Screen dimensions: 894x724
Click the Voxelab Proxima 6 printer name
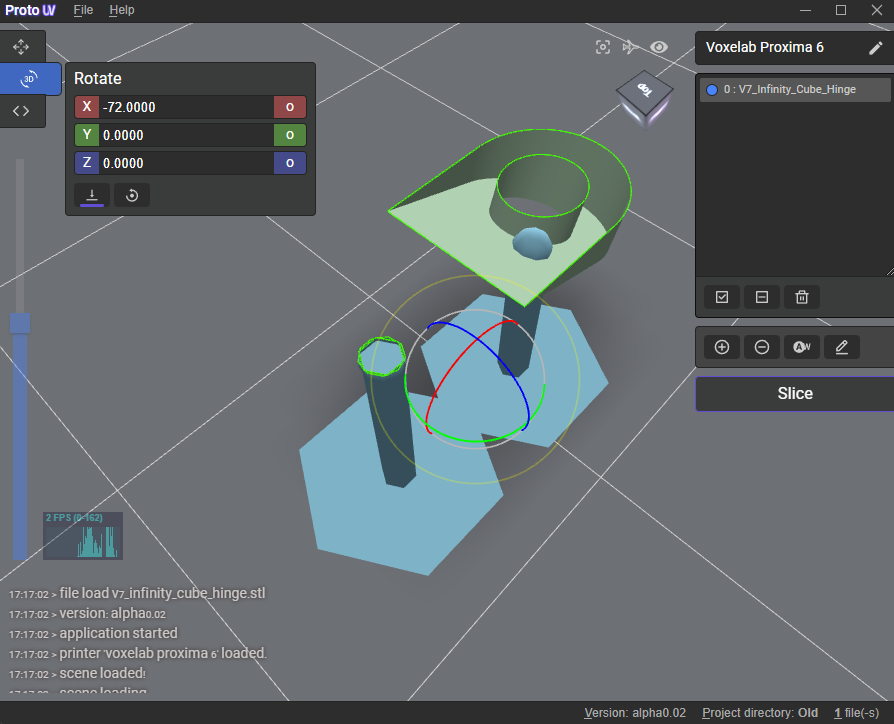(x=765, y=47)
